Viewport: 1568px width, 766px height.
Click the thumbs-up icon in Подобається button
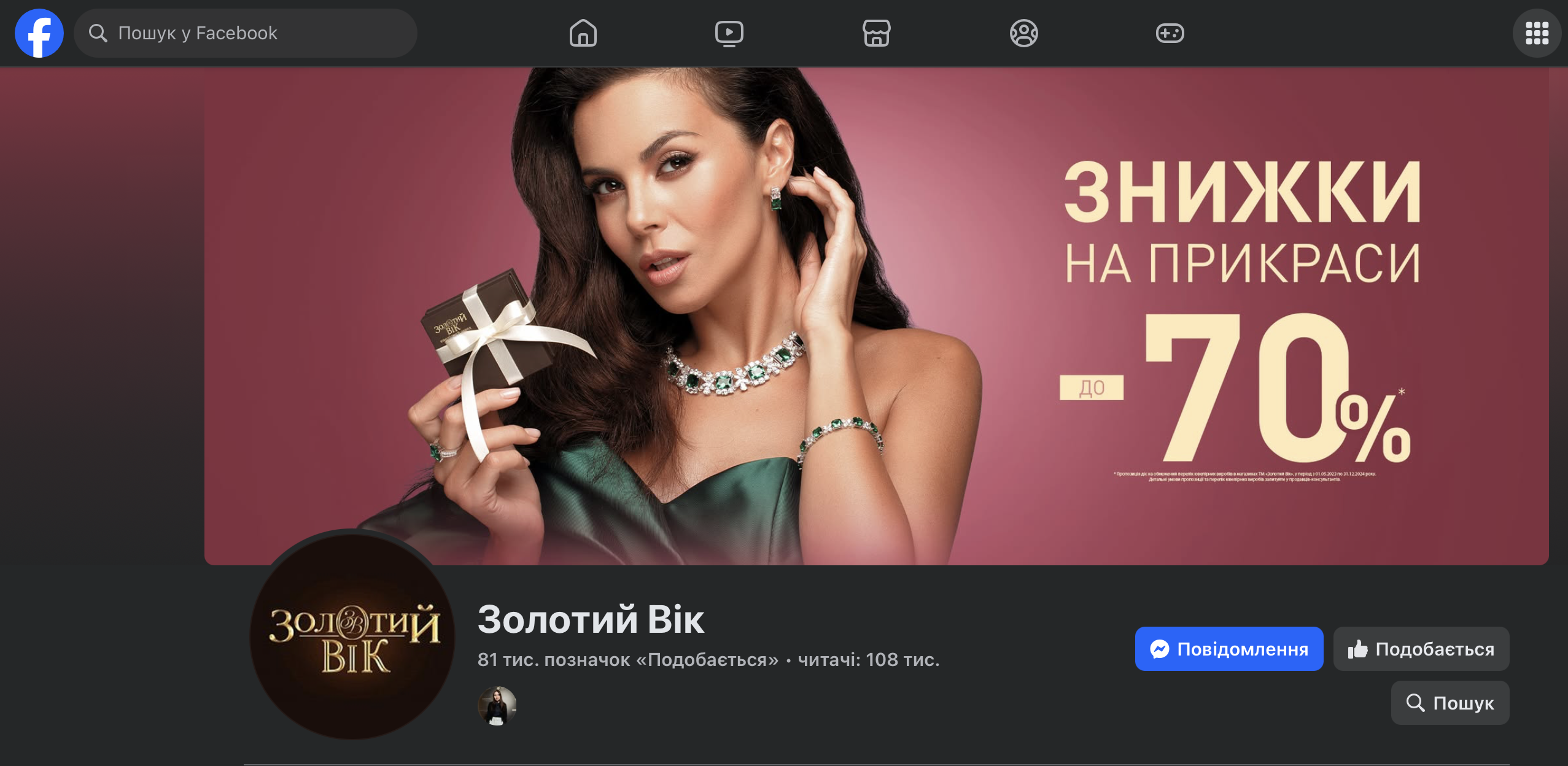tap(1357, 649)
